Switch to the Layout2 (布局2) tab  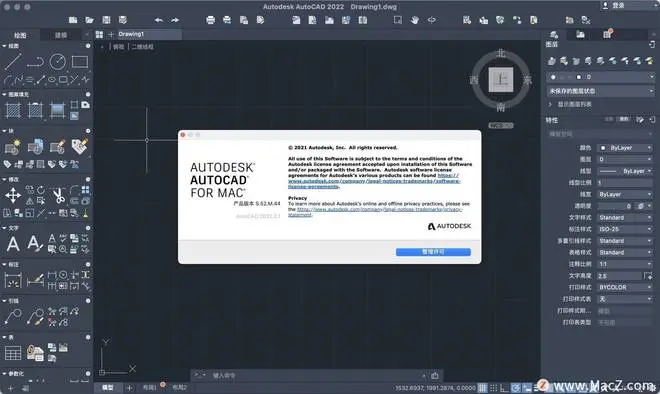[x=180, y=388]
